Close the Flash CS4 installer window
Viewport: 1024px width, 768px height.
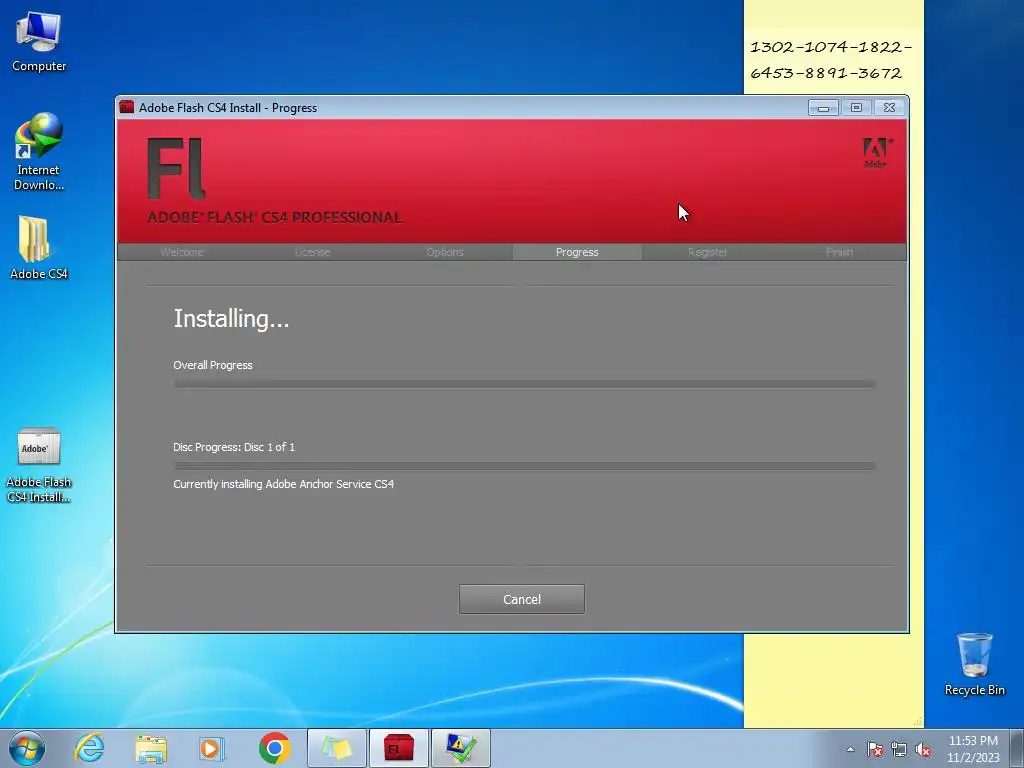click(889, 108)
